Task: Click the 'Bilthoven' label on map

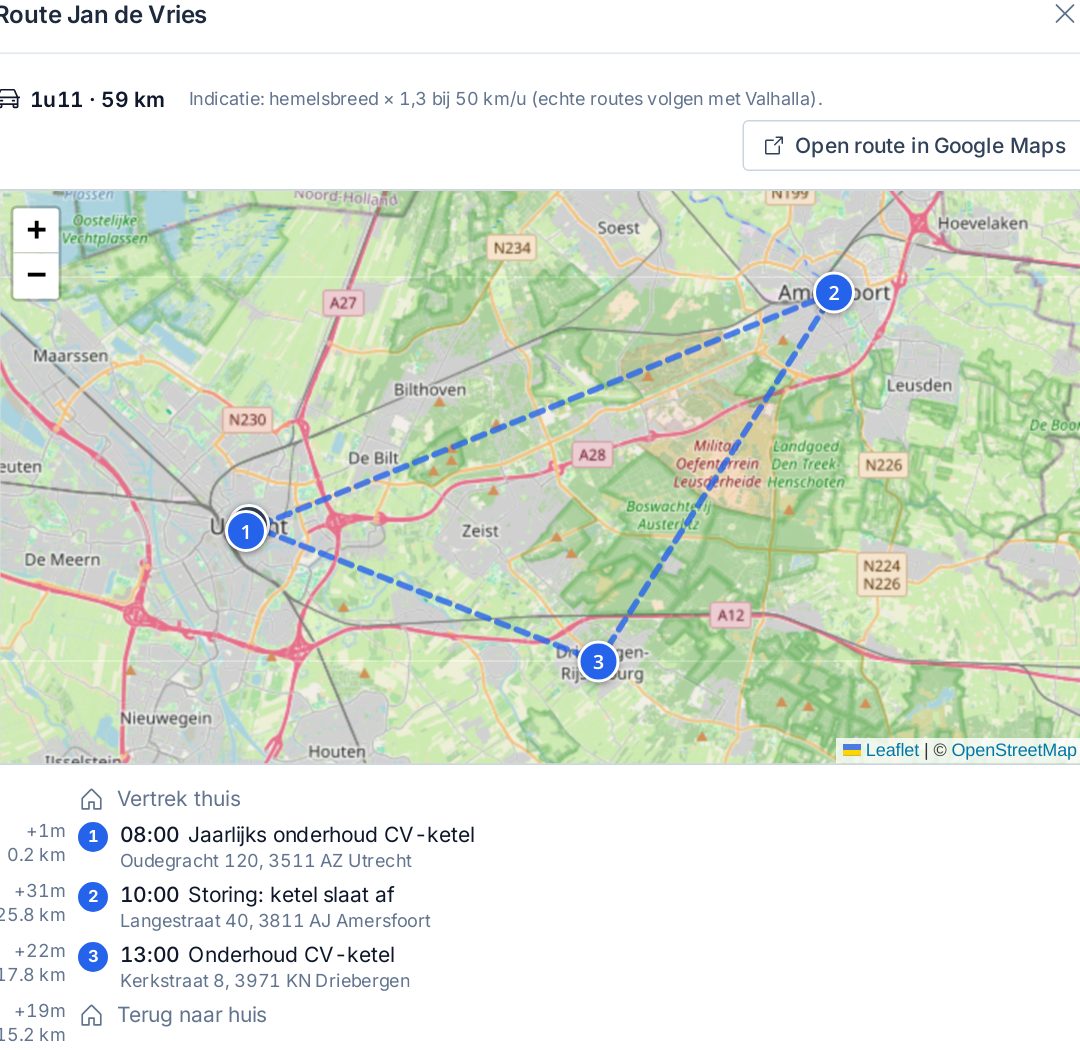Action: pyautogui.click(x=430, y=390)
